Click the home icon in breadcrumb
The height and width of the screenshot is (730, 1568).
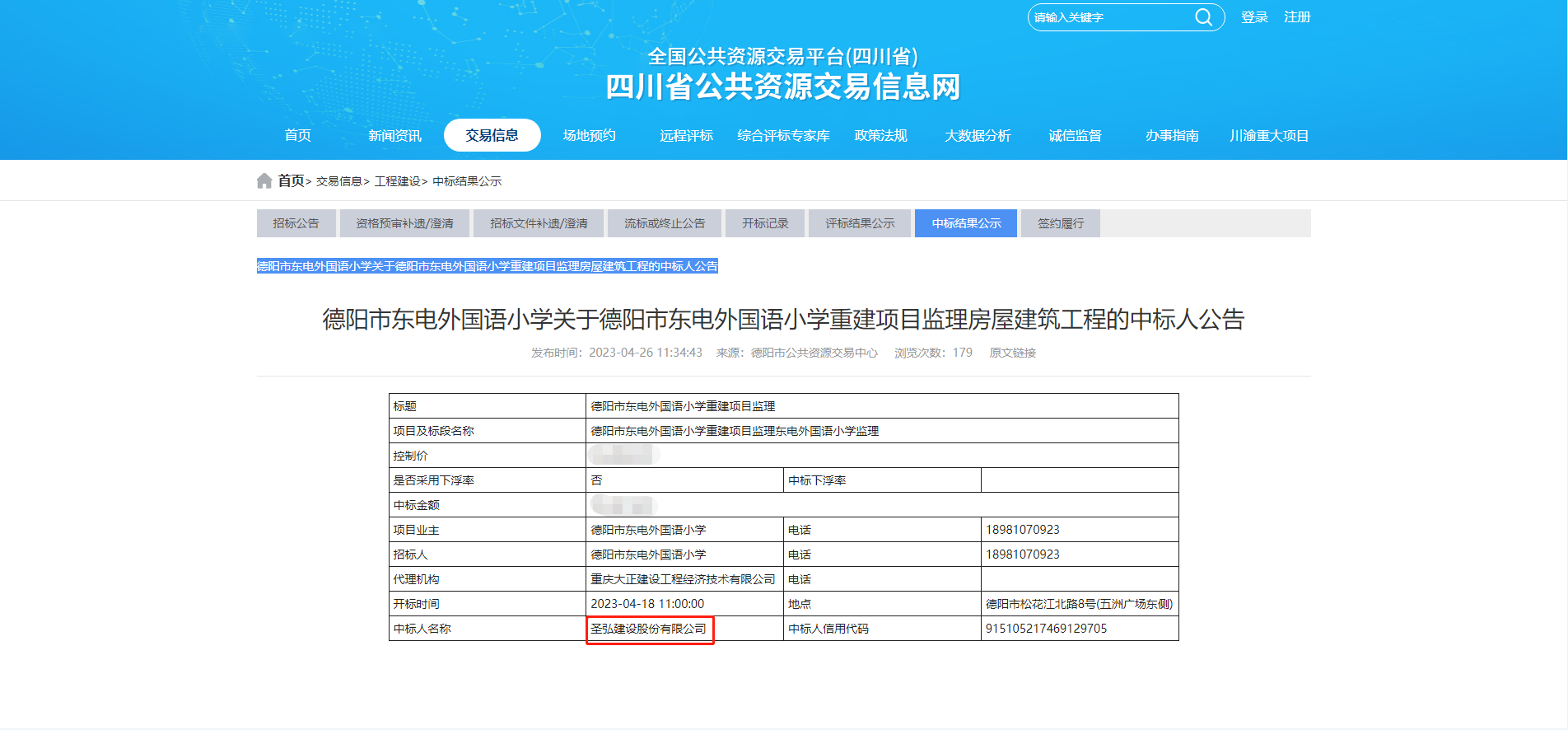tap(264, 181)
